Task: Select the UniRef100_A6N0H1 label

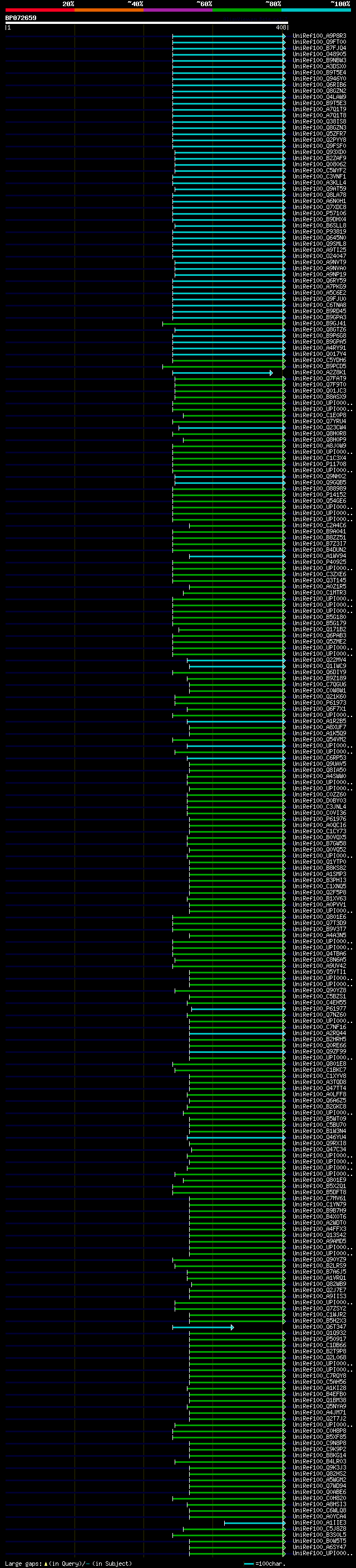Action: point(319,201)
